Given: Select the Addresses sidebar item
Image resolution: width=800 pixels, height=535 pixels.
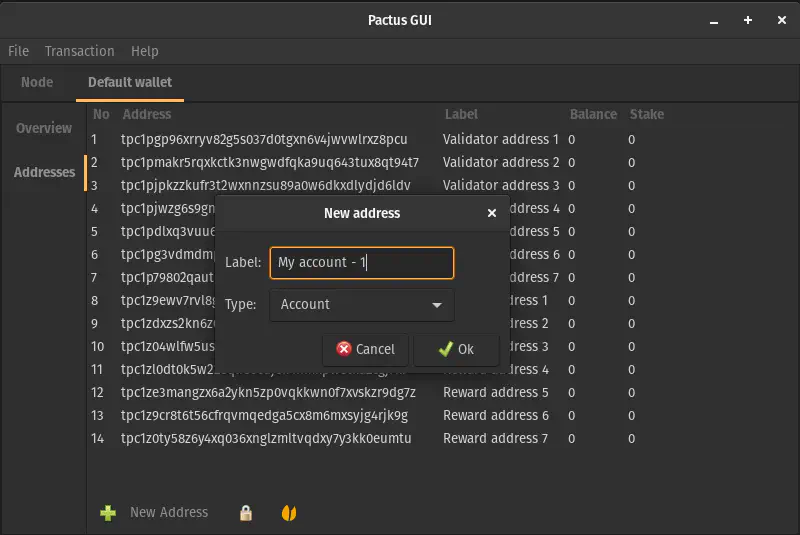Looking at the screenshot, I should [44, 172].
